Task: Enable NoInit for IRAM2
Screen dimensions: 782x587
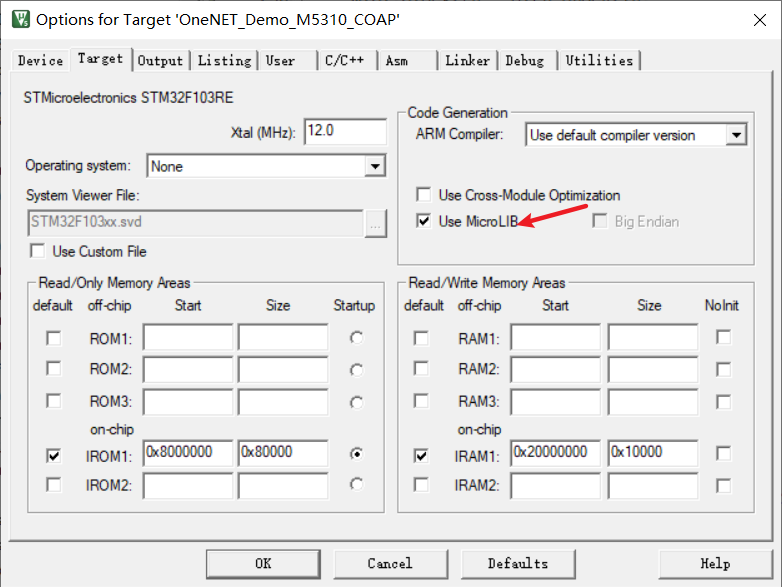Action: coord(723,485)
